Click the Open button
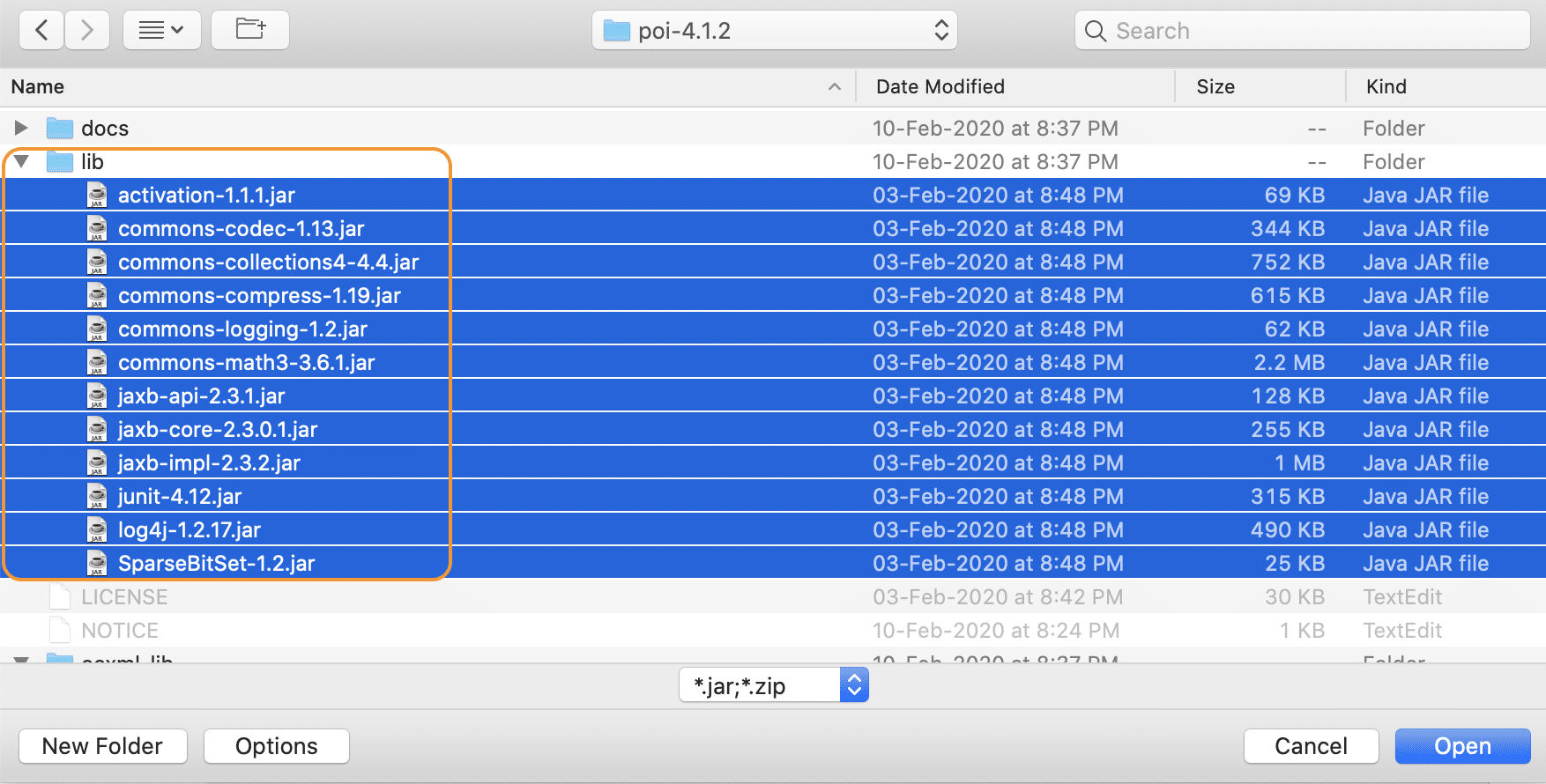This screenshot has height=784, width=1546. pyautogui.click(x=1461, y=746)
